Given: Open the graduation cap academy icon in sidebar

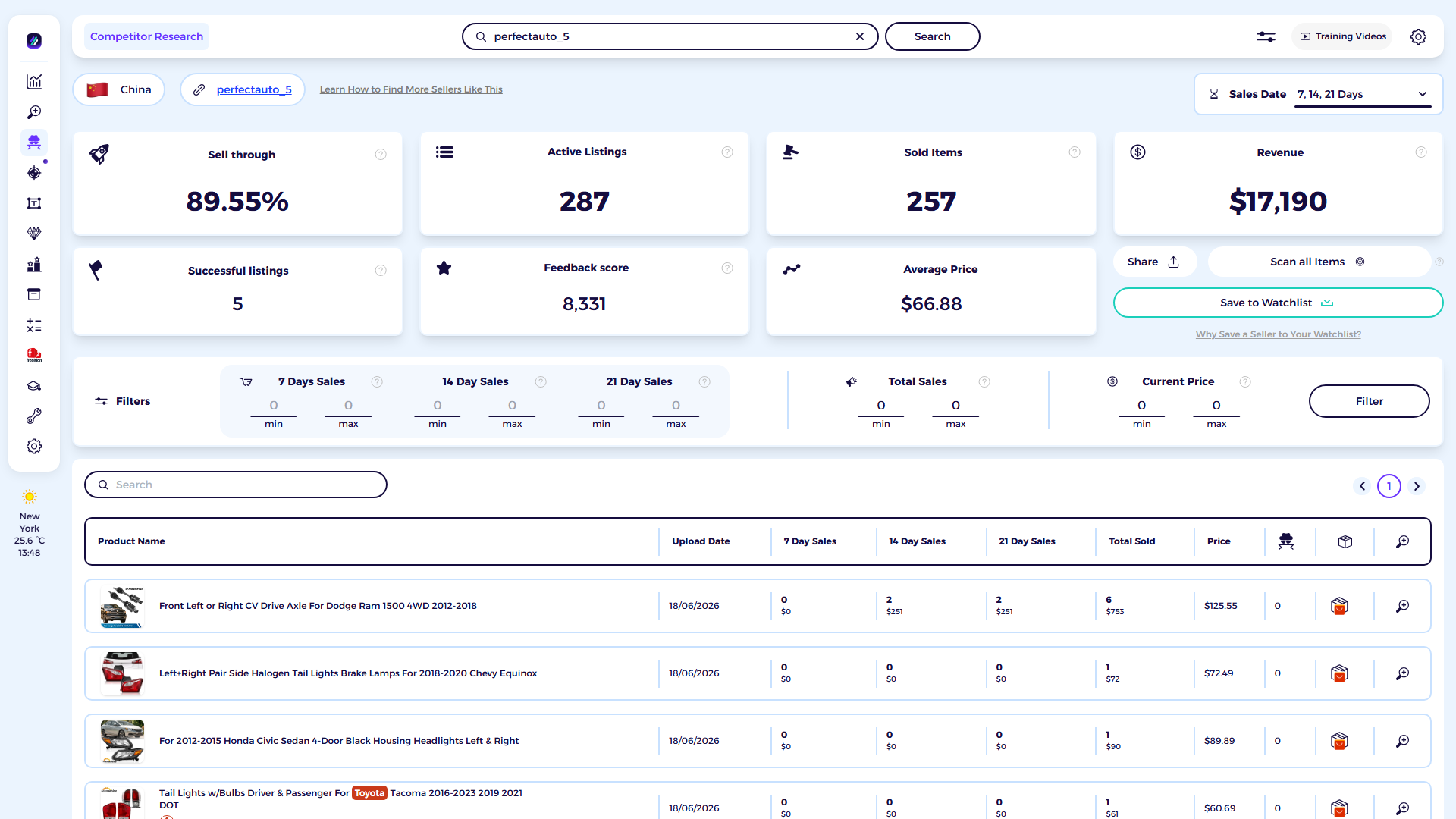Looking at the screenshot, I should (x=34, y=386).
